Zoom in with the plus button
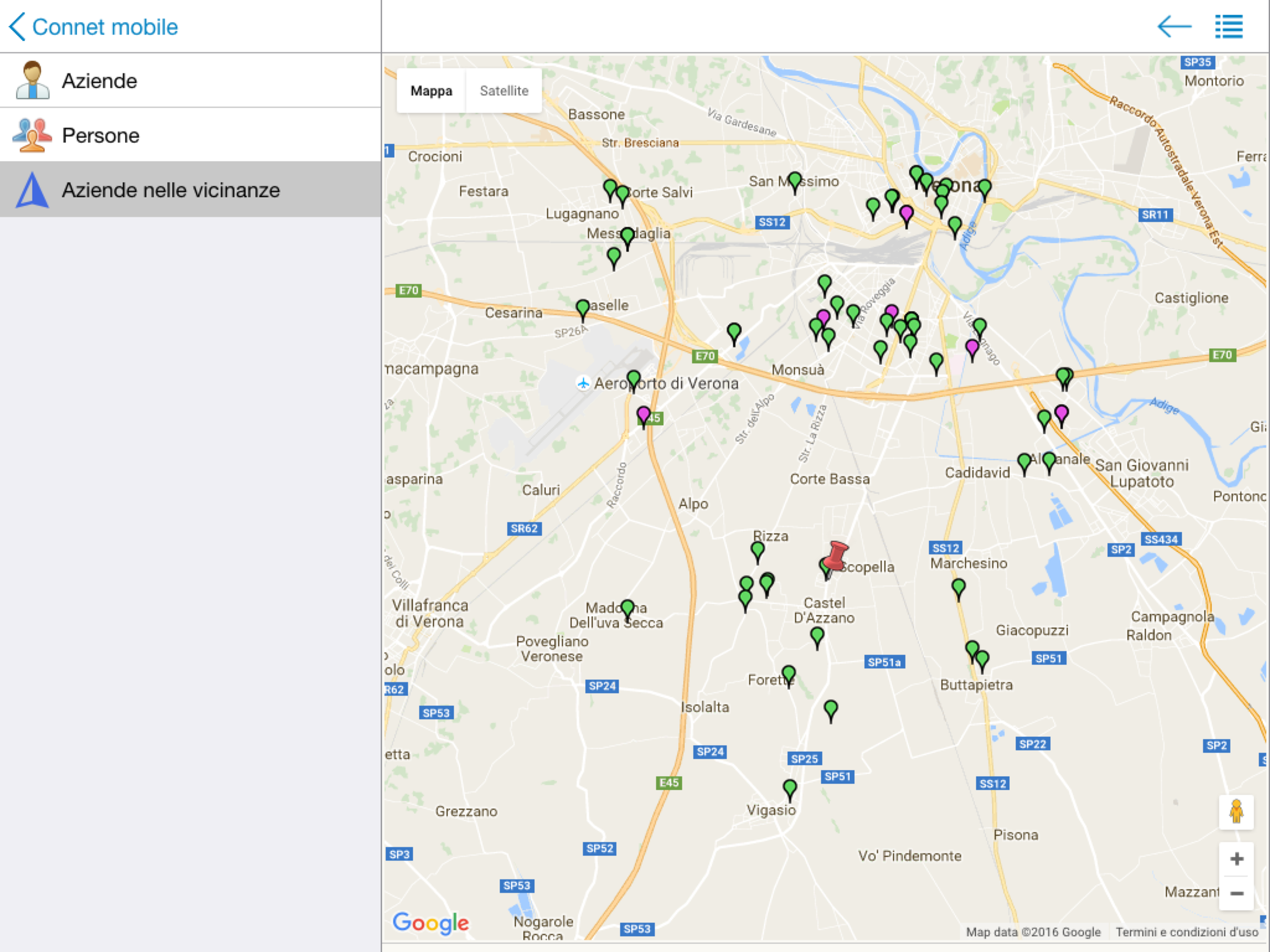1270x952 pixels. tap(1237, 859)
